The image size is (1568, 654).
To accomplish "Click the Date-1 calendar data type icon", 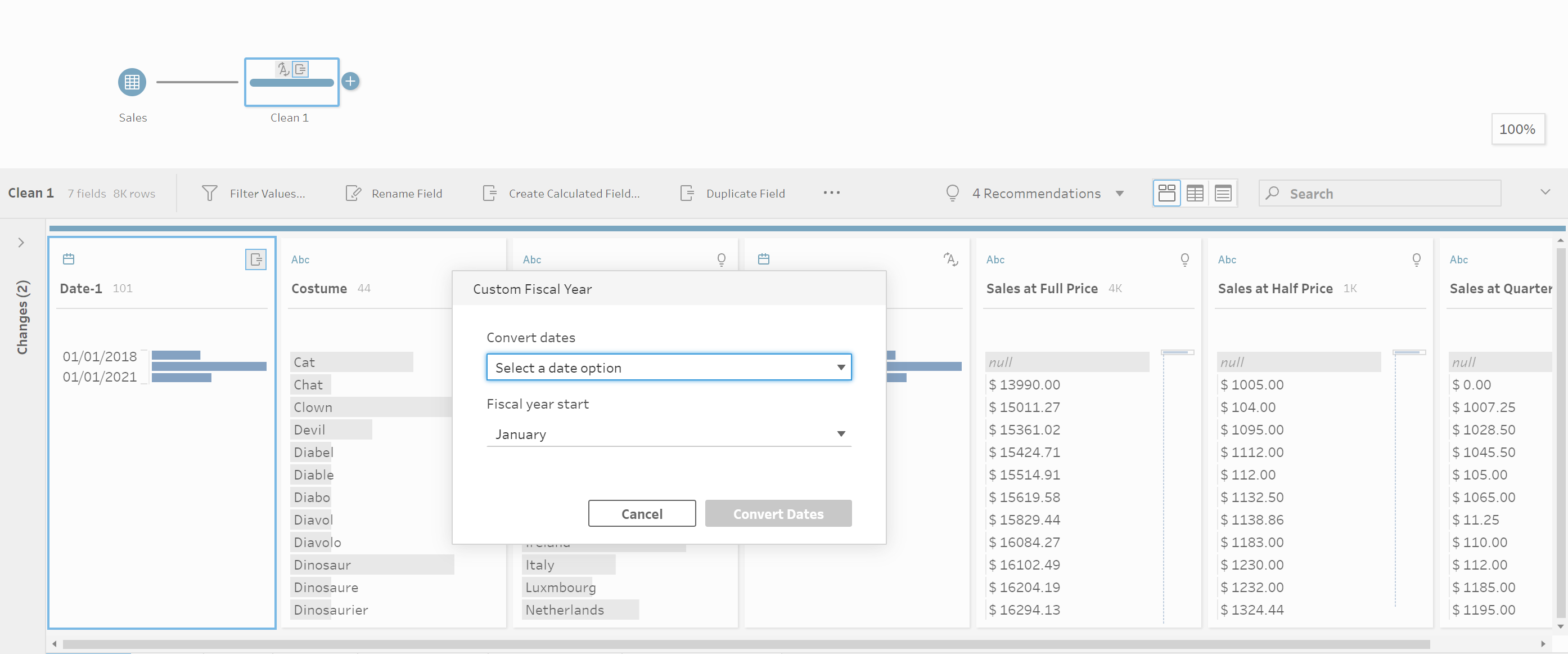I will coord(69,259).
